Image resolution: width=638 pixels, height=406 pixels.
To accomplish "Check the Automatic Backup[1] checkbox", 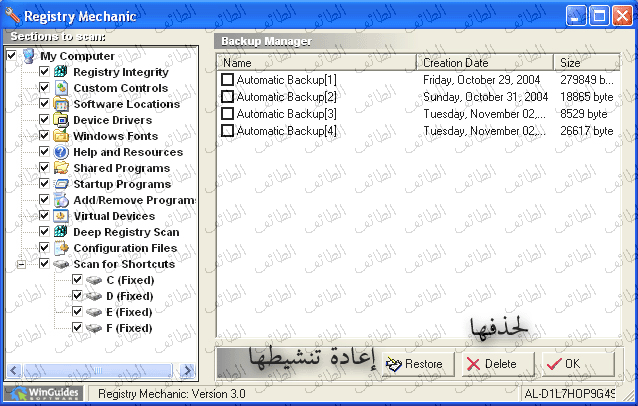I will 227,79.
